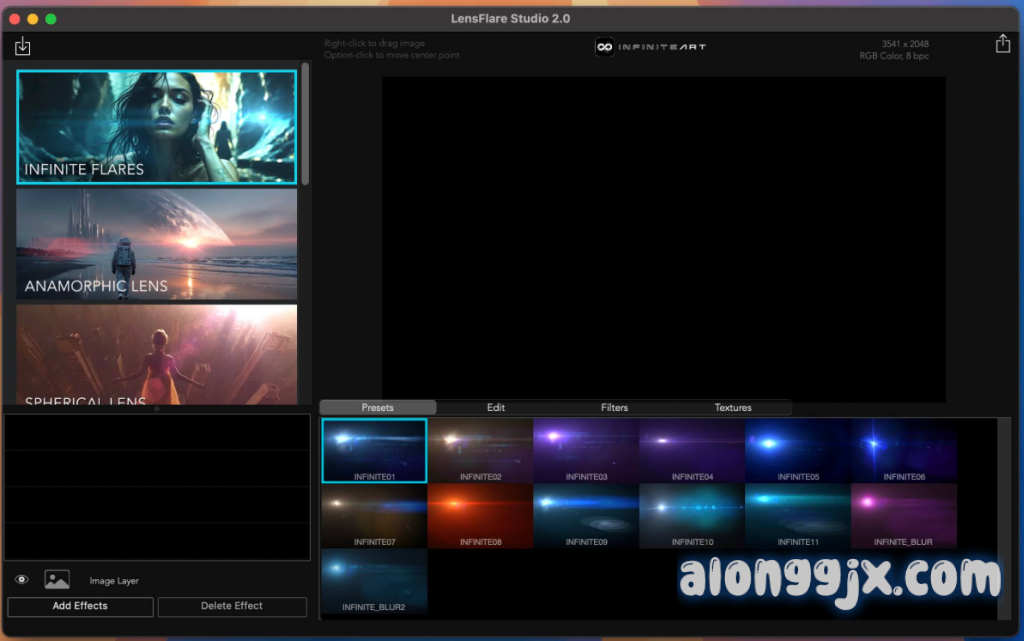Click the black preview canvas

[x=663, y=238]
